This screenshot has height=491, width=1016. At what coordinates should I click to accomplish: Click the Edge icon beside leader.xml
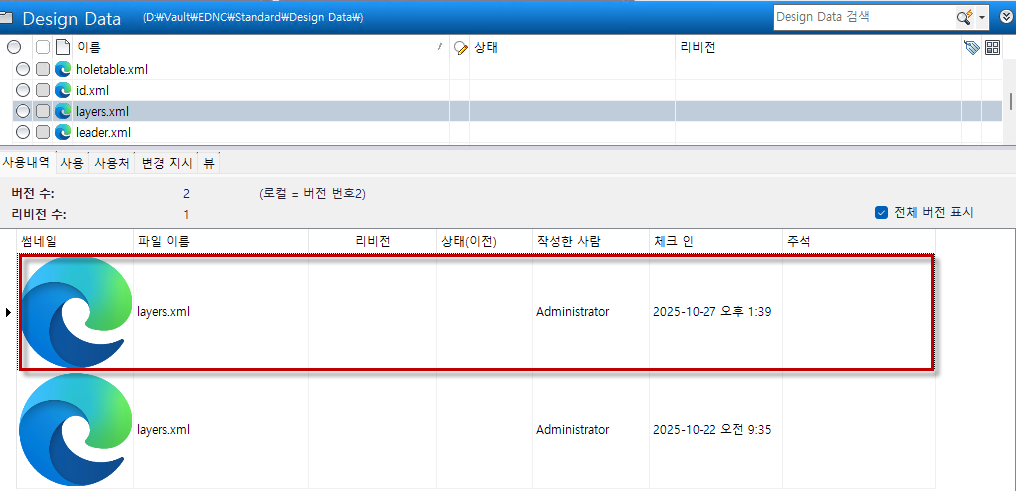[x=63, y=132]
